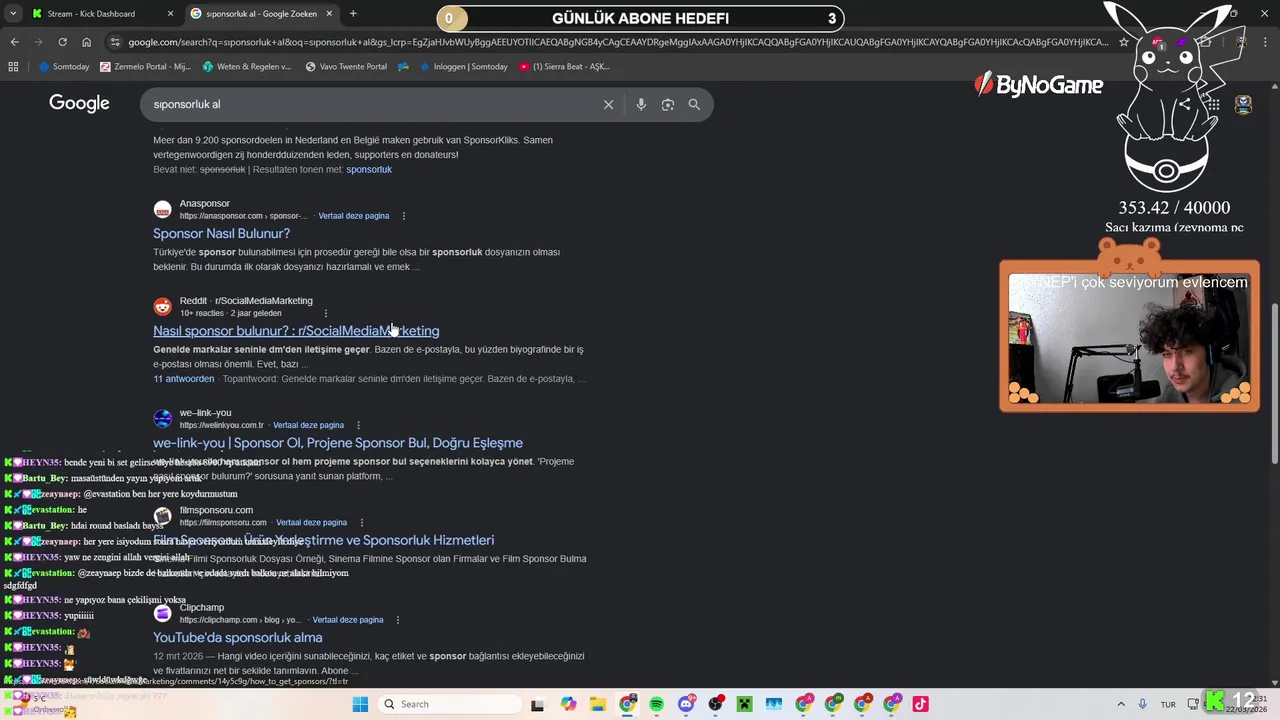
Task: Click the Reddit site favicon
Action: 162,307
